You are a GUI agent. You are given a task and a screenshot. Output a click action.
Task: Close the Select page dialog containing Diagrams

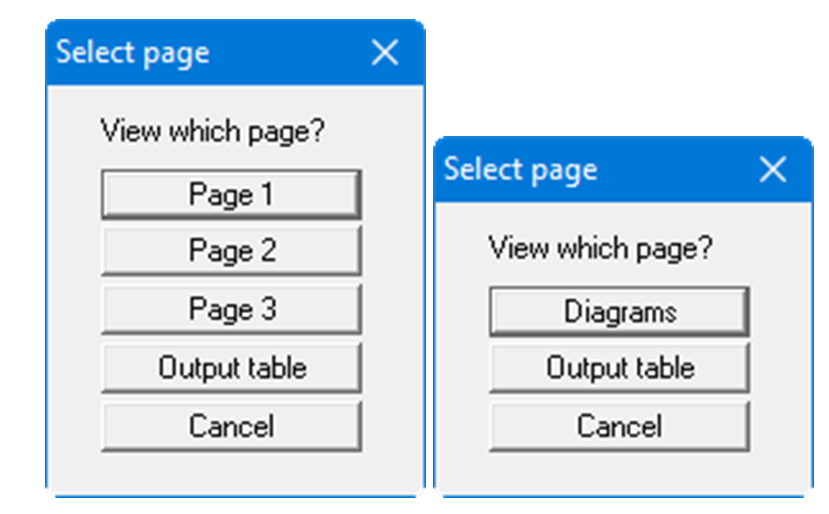point(773,170)
